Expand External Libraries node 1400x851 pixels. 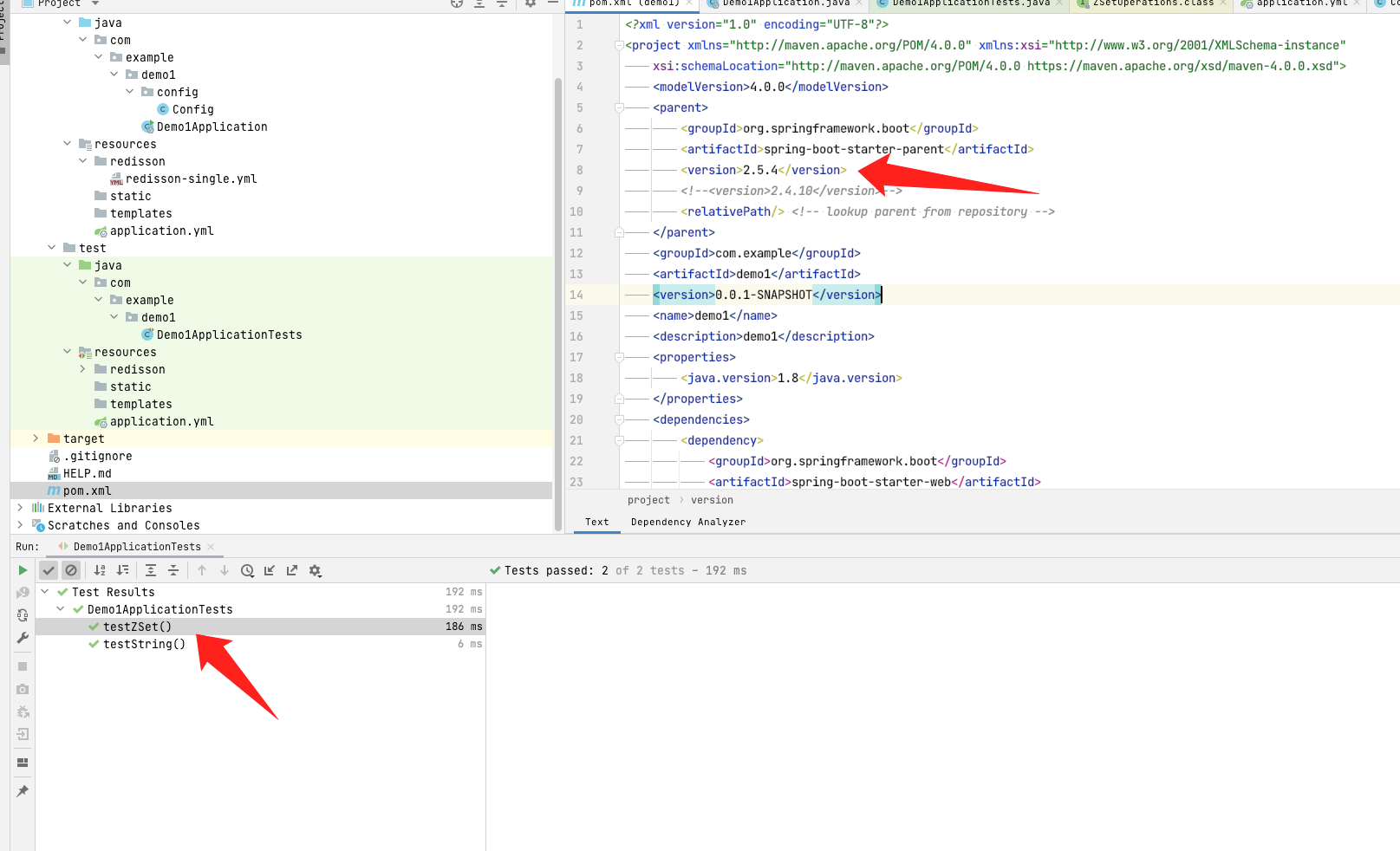20,508
